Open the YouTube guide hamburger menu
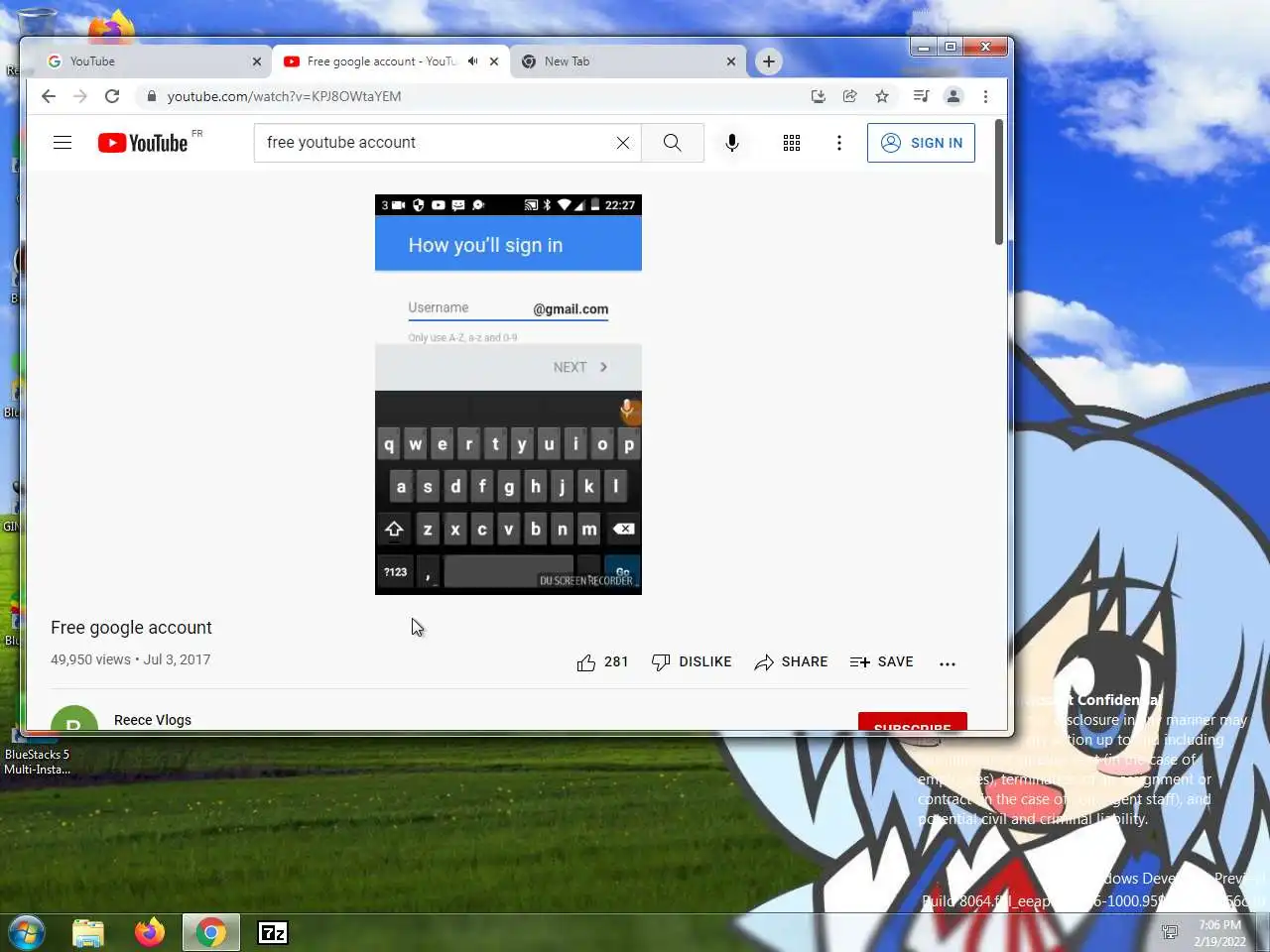This screenshot has height=952, width=1270. tap(63, 143)
